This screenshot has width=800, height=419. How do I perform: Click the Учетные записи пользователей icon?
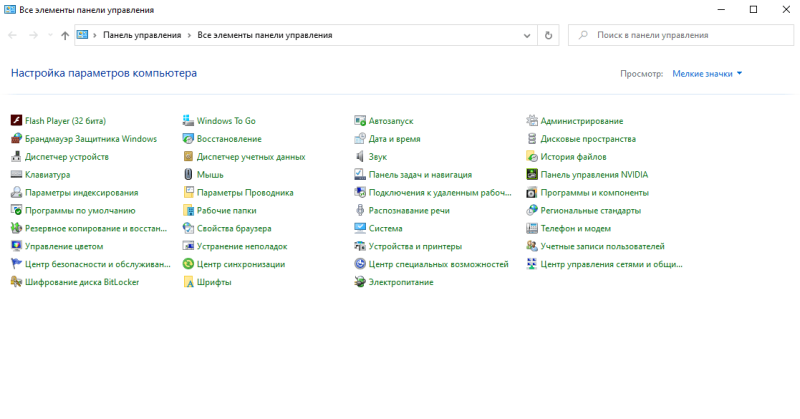(x=532, y=246)
